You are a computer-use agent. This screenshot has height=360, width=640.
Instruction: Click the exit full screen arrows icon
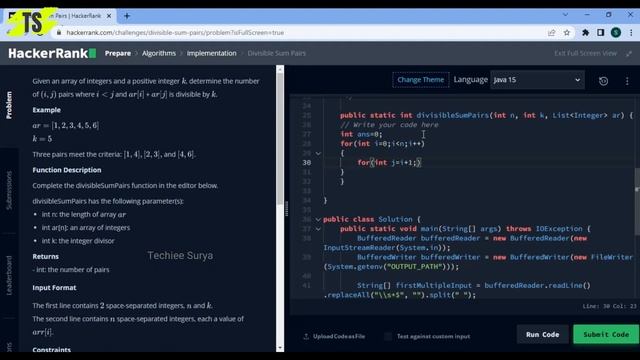point(629,53)
